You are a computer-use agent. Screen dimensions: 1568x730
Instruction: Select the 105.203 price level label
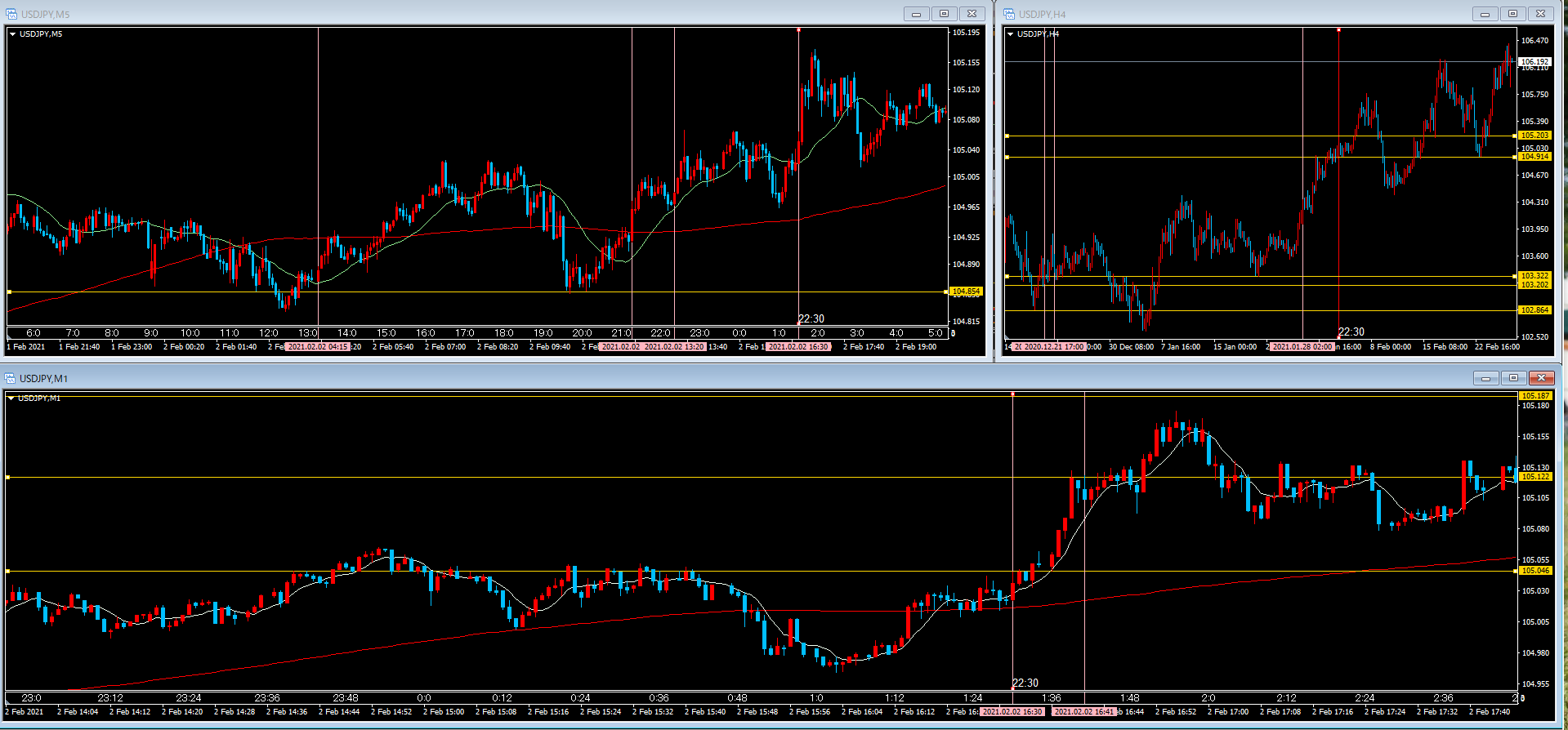pos(1534,136)
